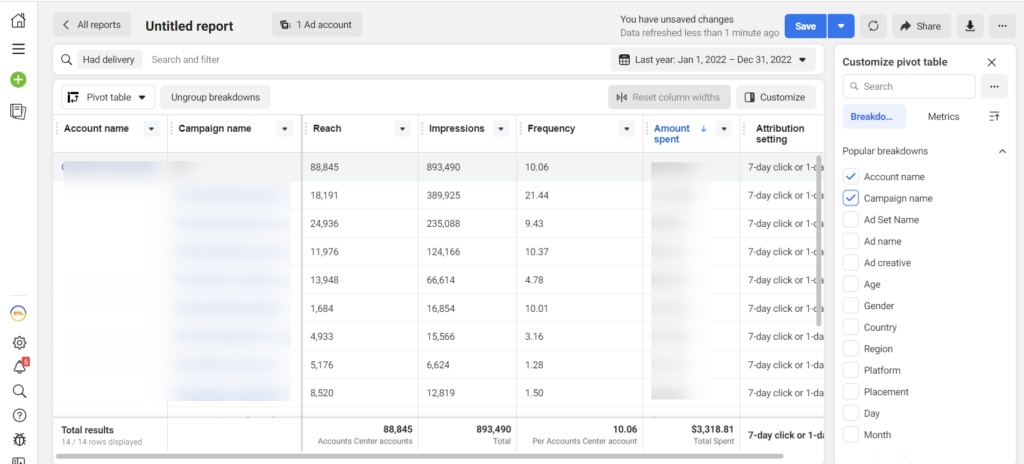Enable Ad name breakdown checkbox
Screen dimensions: 1024x464
[850, 241]
